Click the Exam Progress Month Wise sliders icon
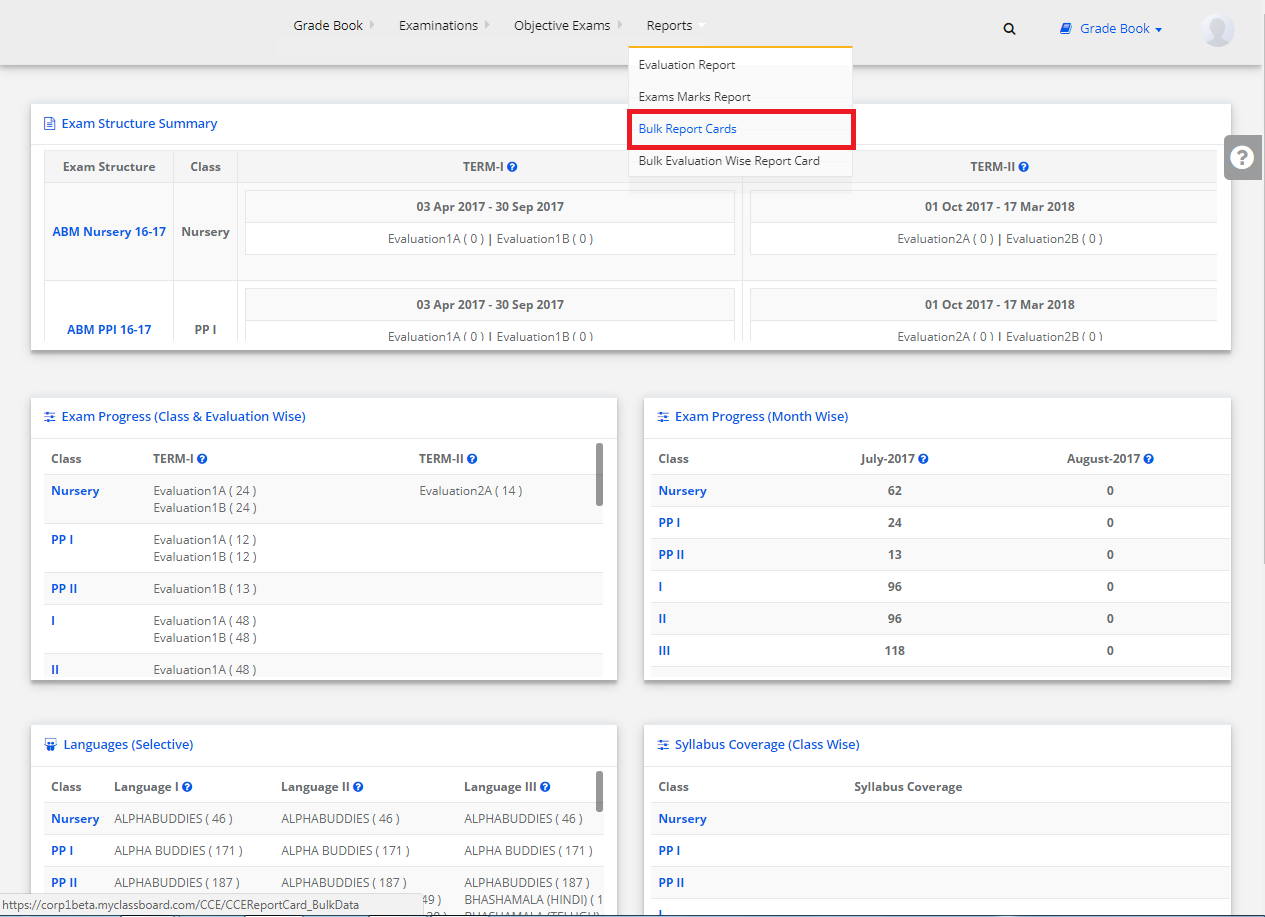Screen dimensions: 1265x917 pyautogui.click(x=663, y=417)
